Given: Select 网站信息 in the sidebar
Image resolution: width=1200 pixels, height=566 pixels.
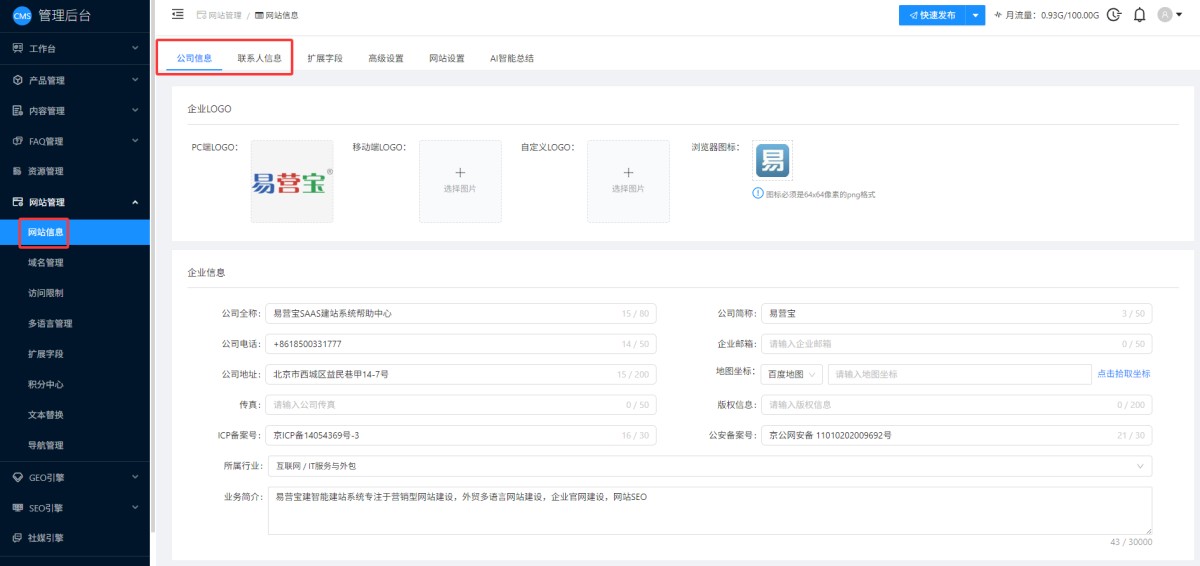Looking at the screenshot, I should [75, 232].
